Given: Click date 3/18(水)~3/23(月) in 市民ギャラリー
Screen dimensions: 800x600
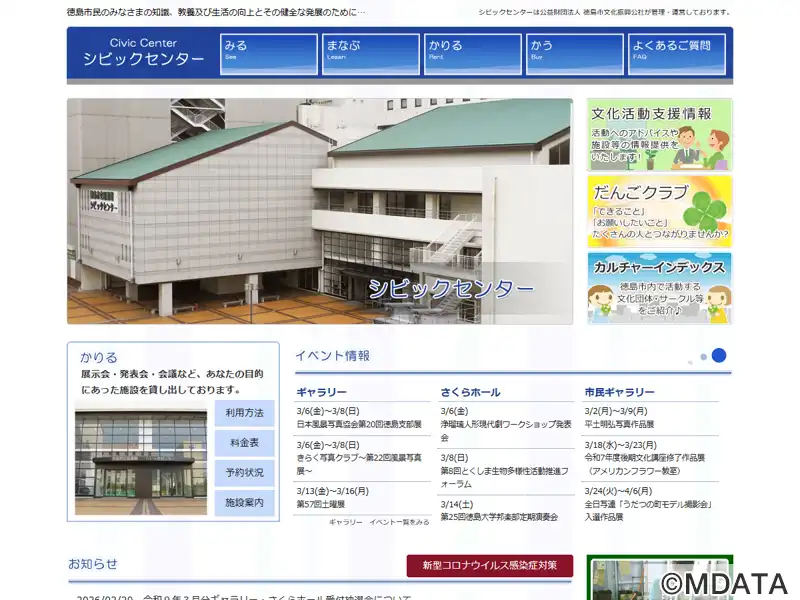Looking at the screenshot, I should tap(620, 445).
